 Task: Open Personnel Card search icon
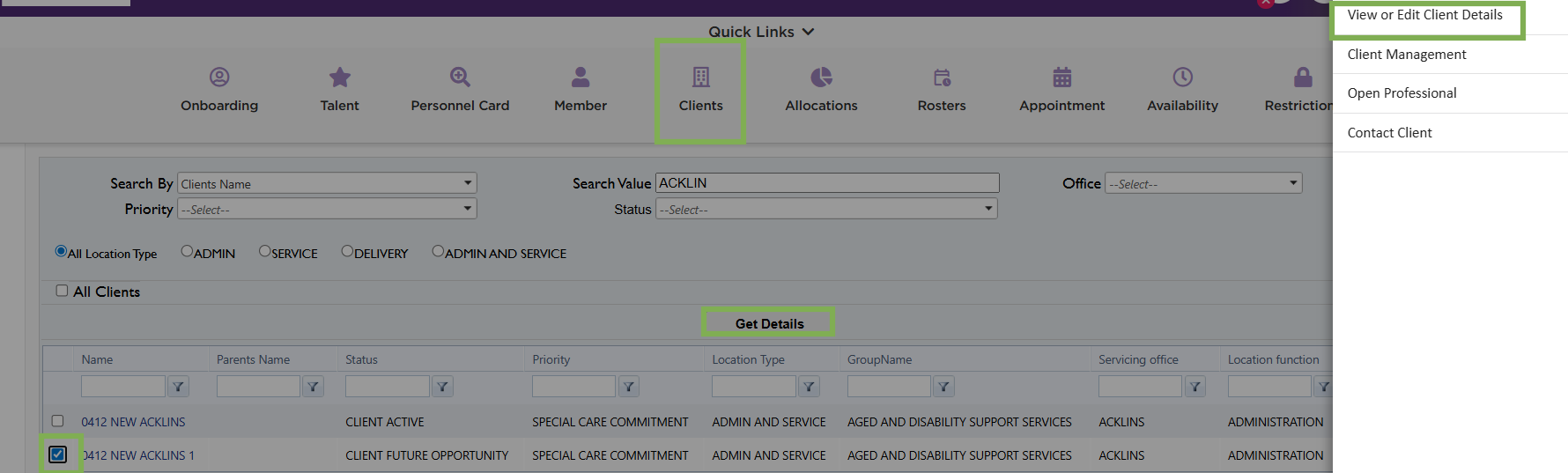[460, 78]
